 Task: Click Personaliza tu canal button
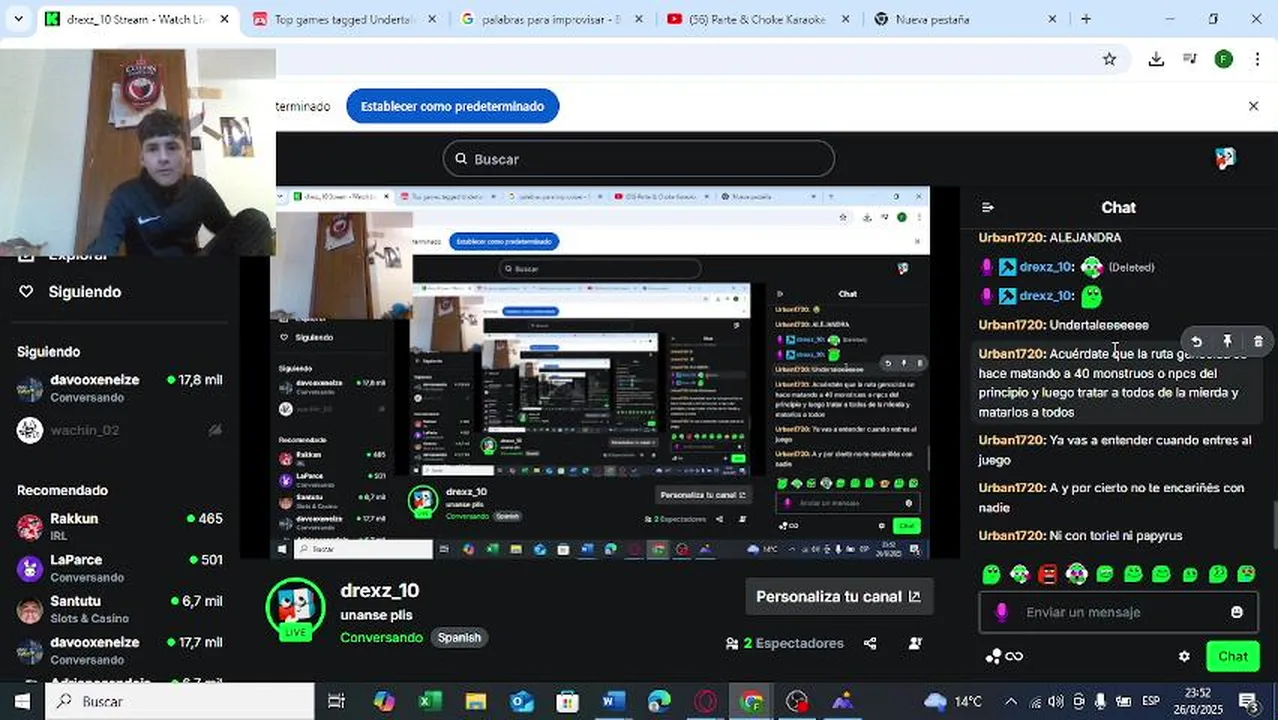click(x=839, y=596)
